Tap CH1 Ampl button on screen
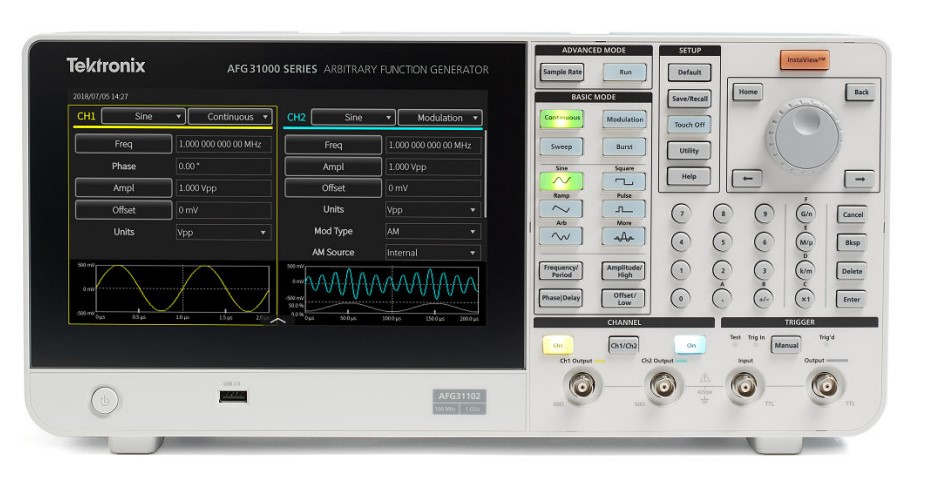 point(123,188)
